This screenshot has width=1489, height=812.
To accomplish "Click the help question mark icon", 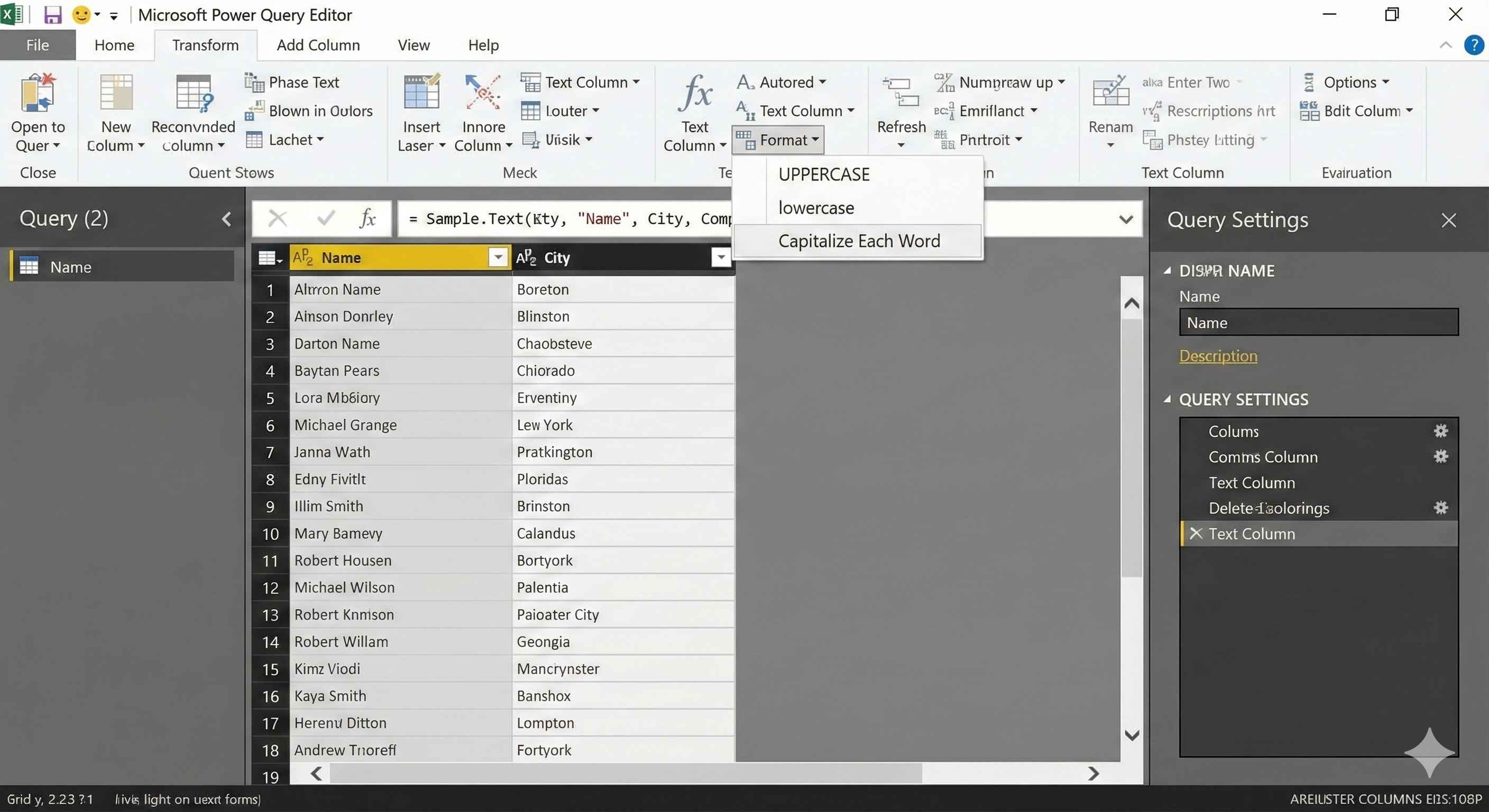I will point(1473,44).
